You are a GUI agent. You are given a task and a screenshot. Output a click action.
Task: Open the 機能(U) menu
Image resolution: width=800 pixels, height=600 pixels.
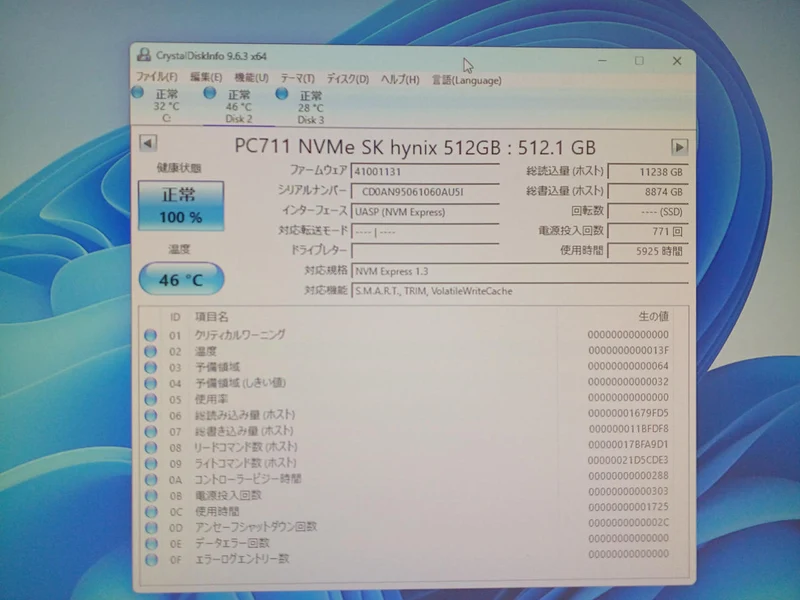point(252,78)
